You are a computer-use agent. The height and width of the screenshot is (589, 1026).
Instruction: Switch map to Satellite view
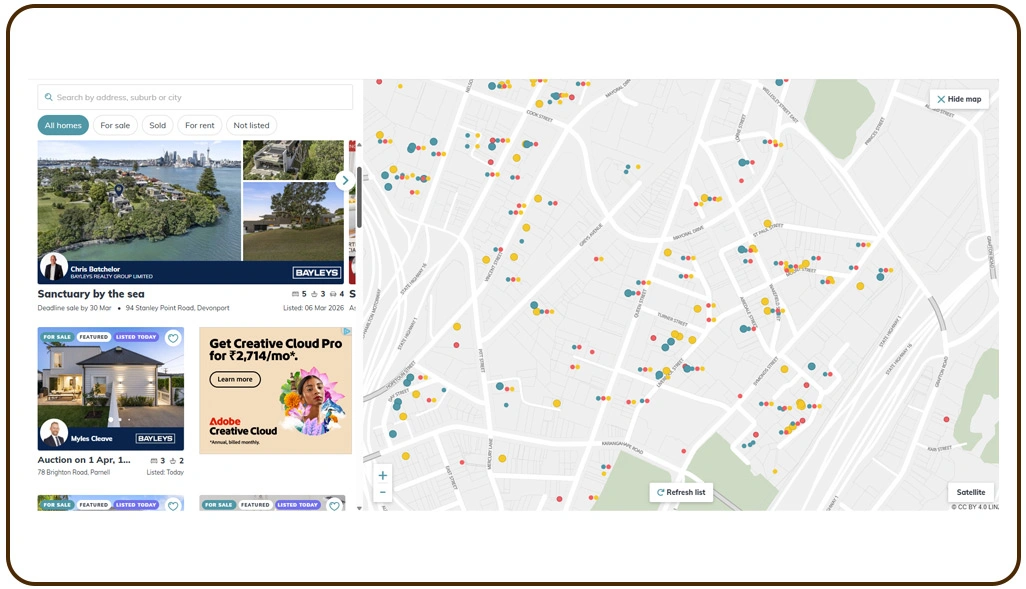[x=970, y=492]
